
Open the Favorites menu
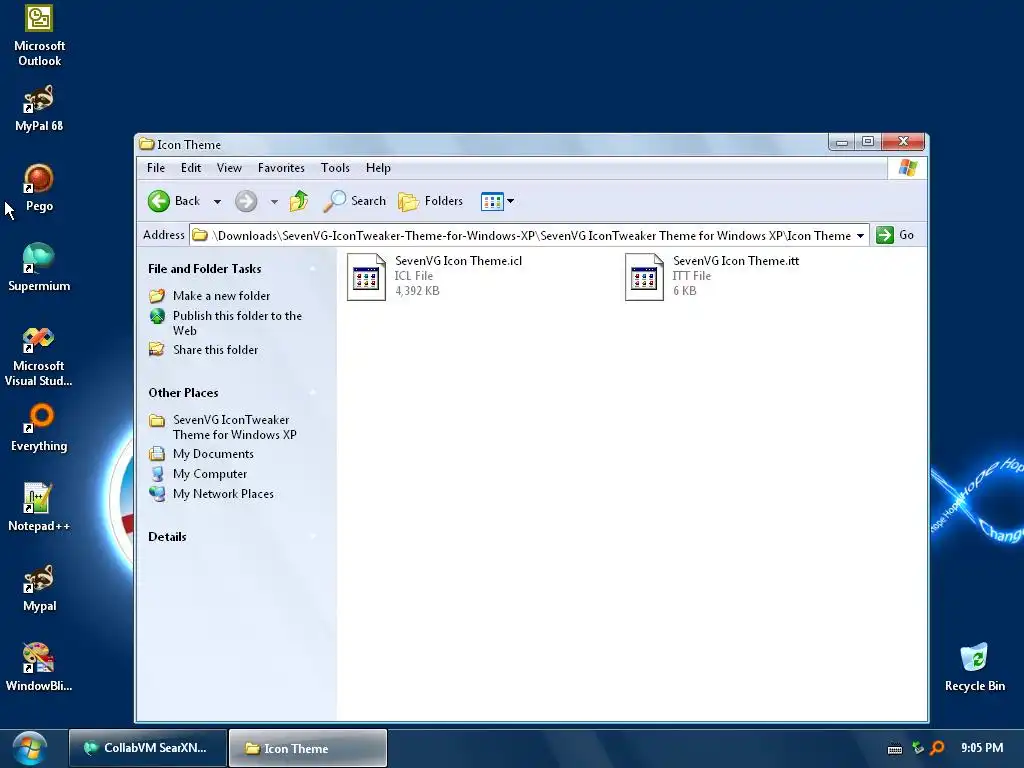point(281,168)
